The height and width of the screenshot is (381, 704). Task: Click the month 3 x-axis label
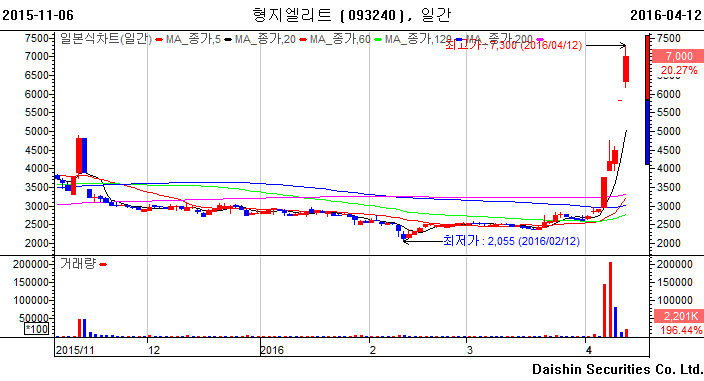(470, 350)
